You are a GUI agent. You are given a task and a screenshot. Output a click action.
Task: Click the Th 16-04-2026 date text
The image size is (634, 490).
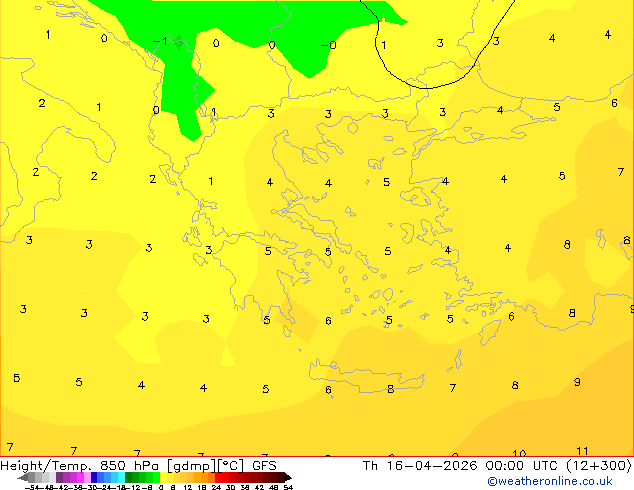tap(420, 466)
